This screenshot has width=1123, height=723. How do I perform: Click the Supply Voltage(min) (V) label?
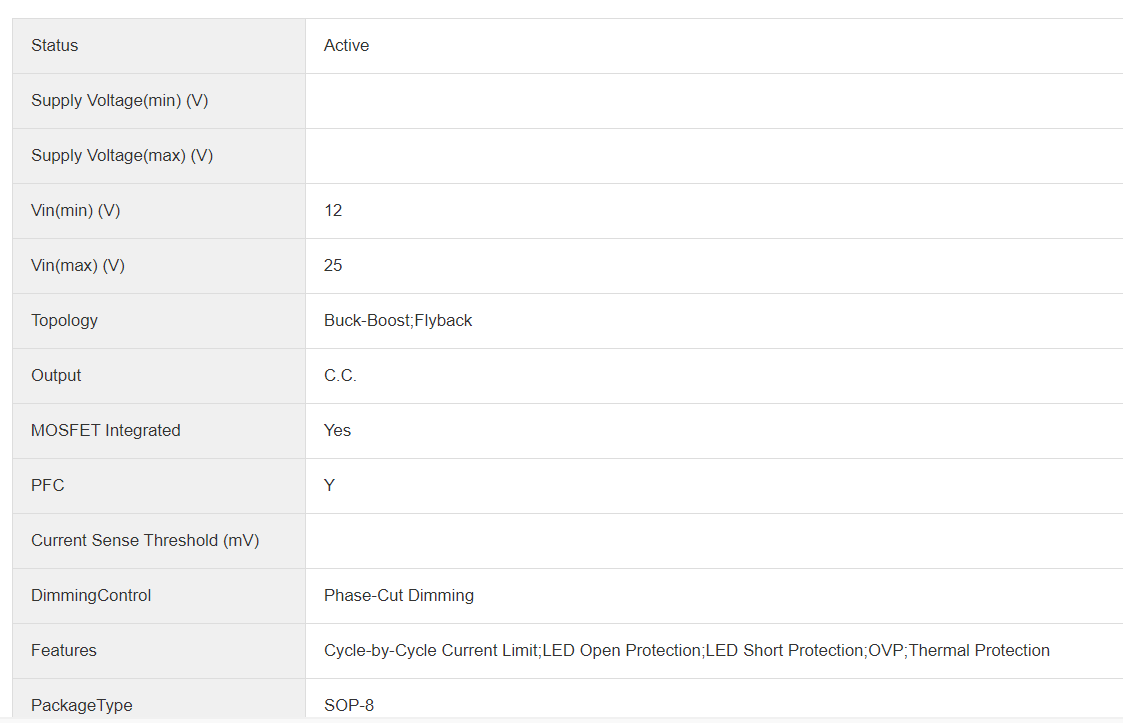coord(119,101)
